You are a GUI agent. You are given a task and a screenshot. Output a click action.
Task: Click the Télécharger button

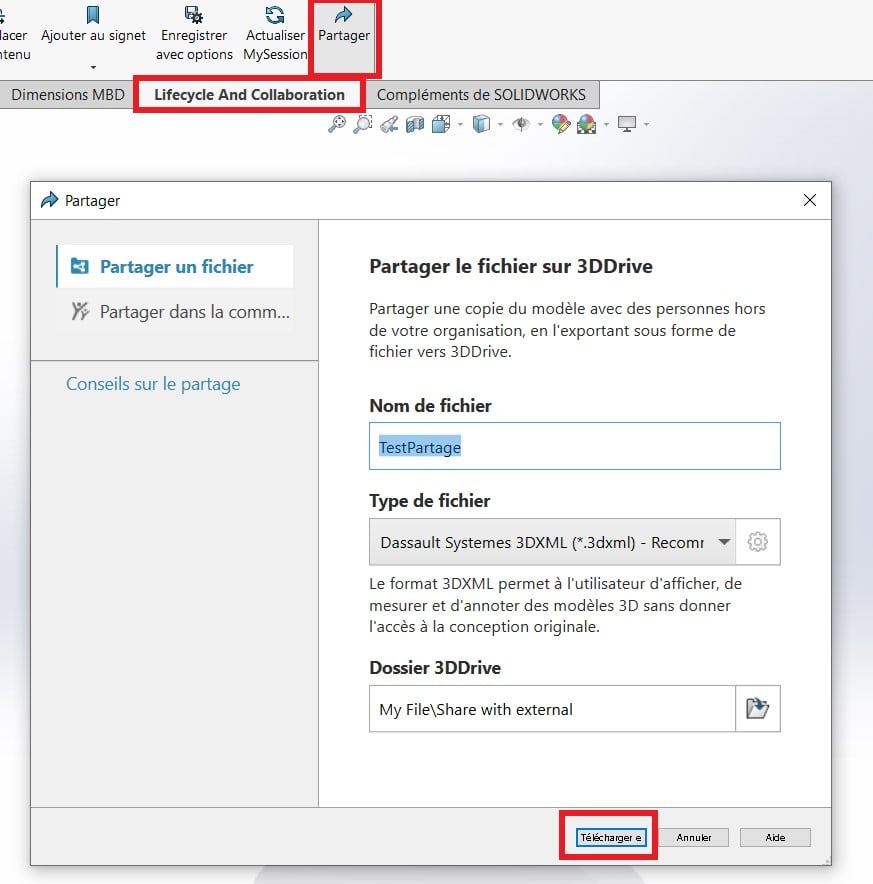(x=611, y=837)
